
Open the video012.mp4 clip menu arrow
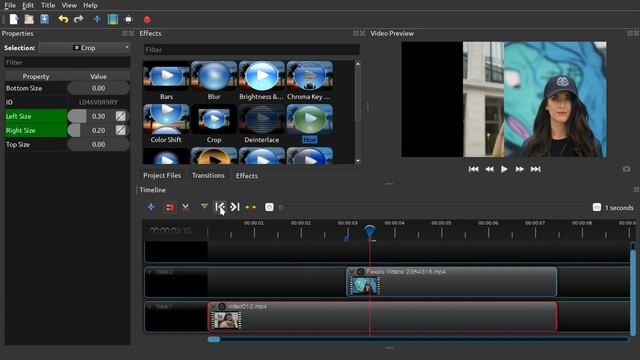(214, 307)
